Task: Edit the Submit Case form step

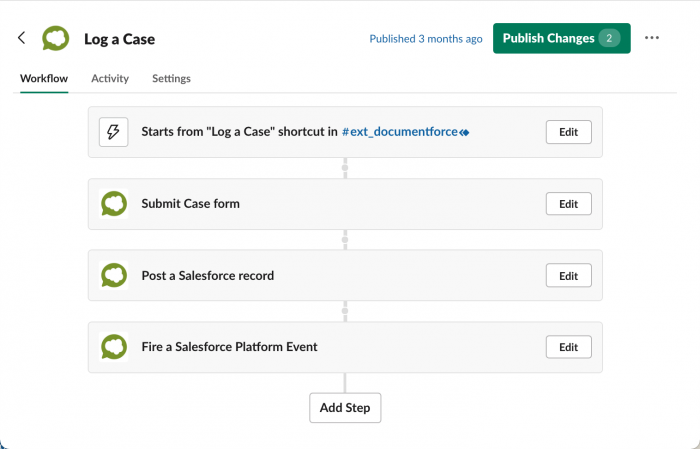Action: point(568,204)
